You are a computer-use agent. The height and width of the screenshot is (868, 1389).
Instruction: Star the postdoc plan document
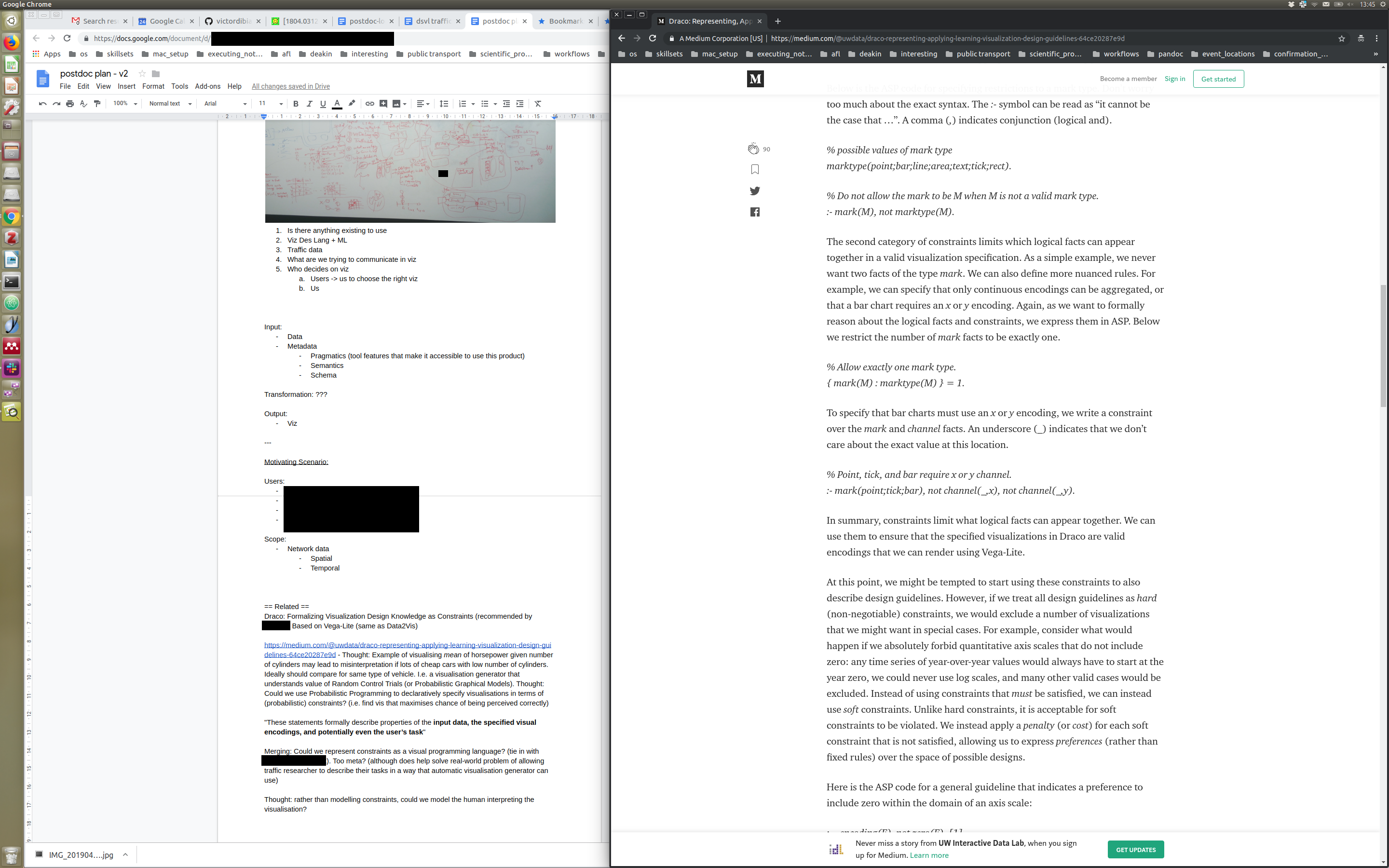[x=142, y=73]
